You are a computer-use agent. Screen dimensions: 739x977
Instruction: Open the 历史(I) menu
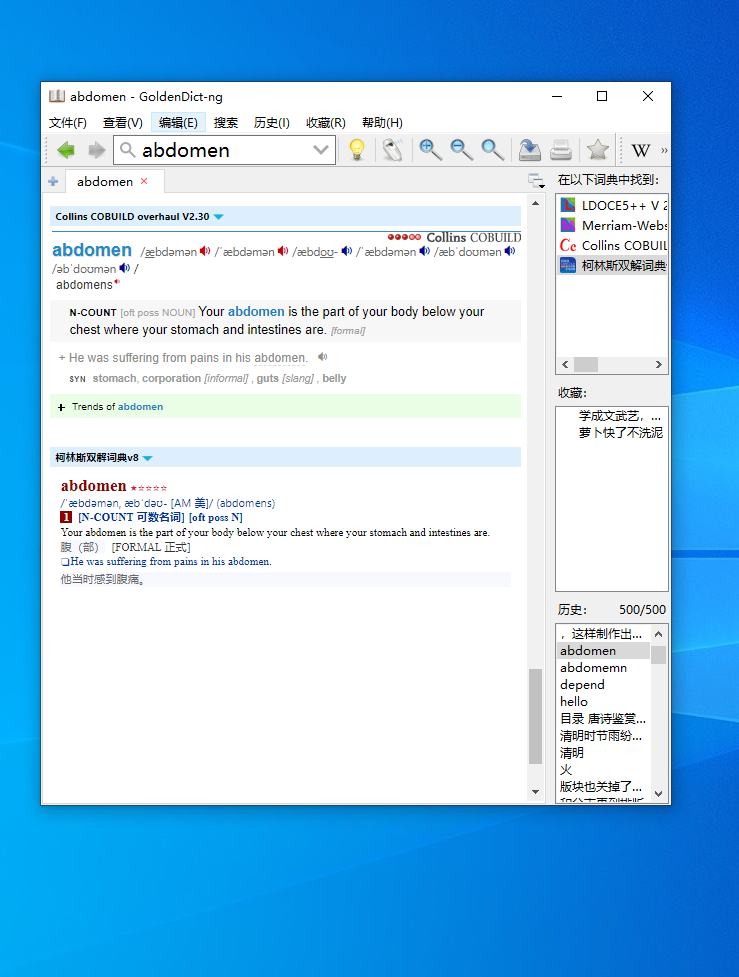tap(272, 123)
